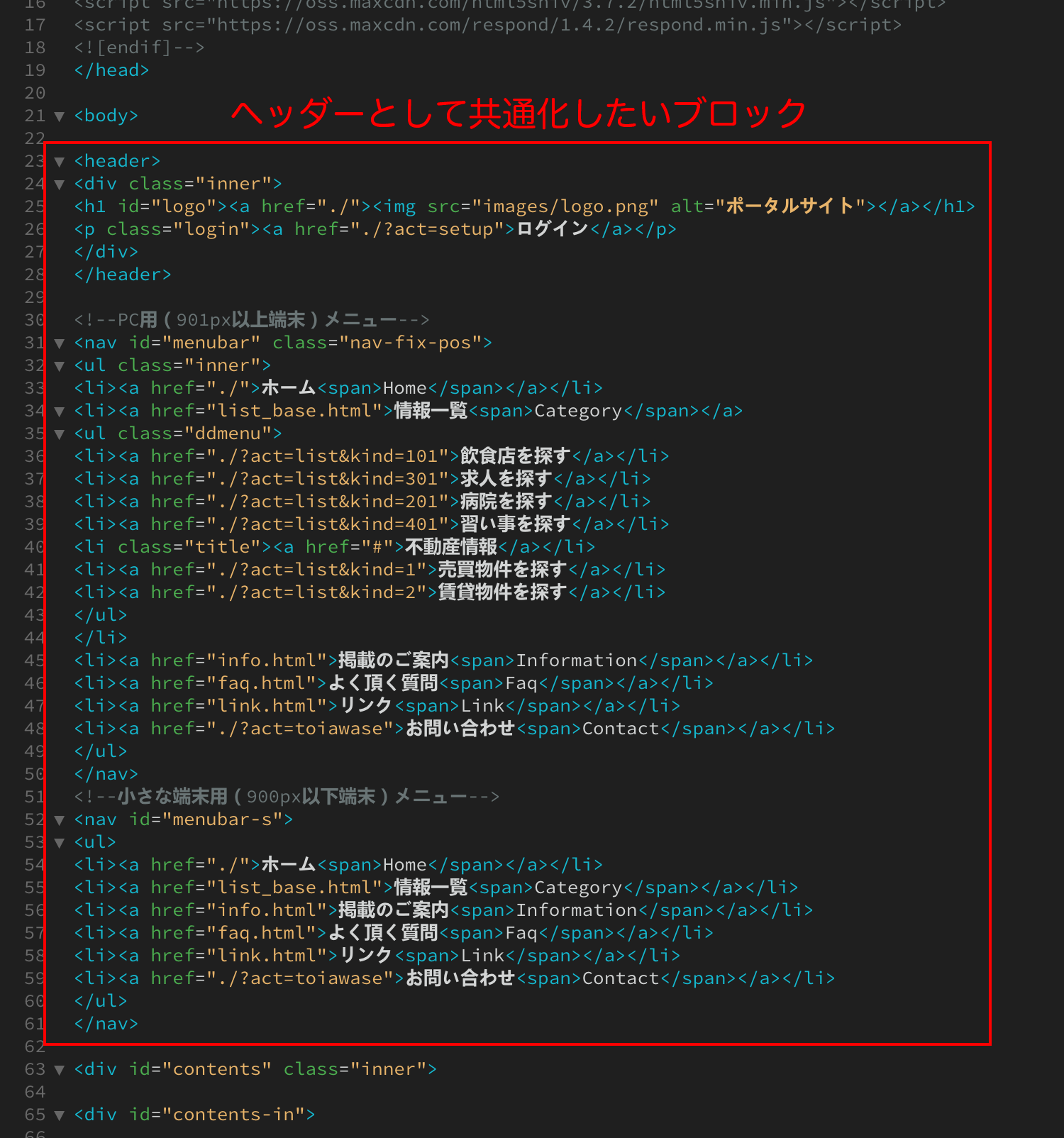Image resolution: width=1064 pixels, height=1138 pixels.
Task: Click the ddmenu class value
Action: [x=228, y=433]
